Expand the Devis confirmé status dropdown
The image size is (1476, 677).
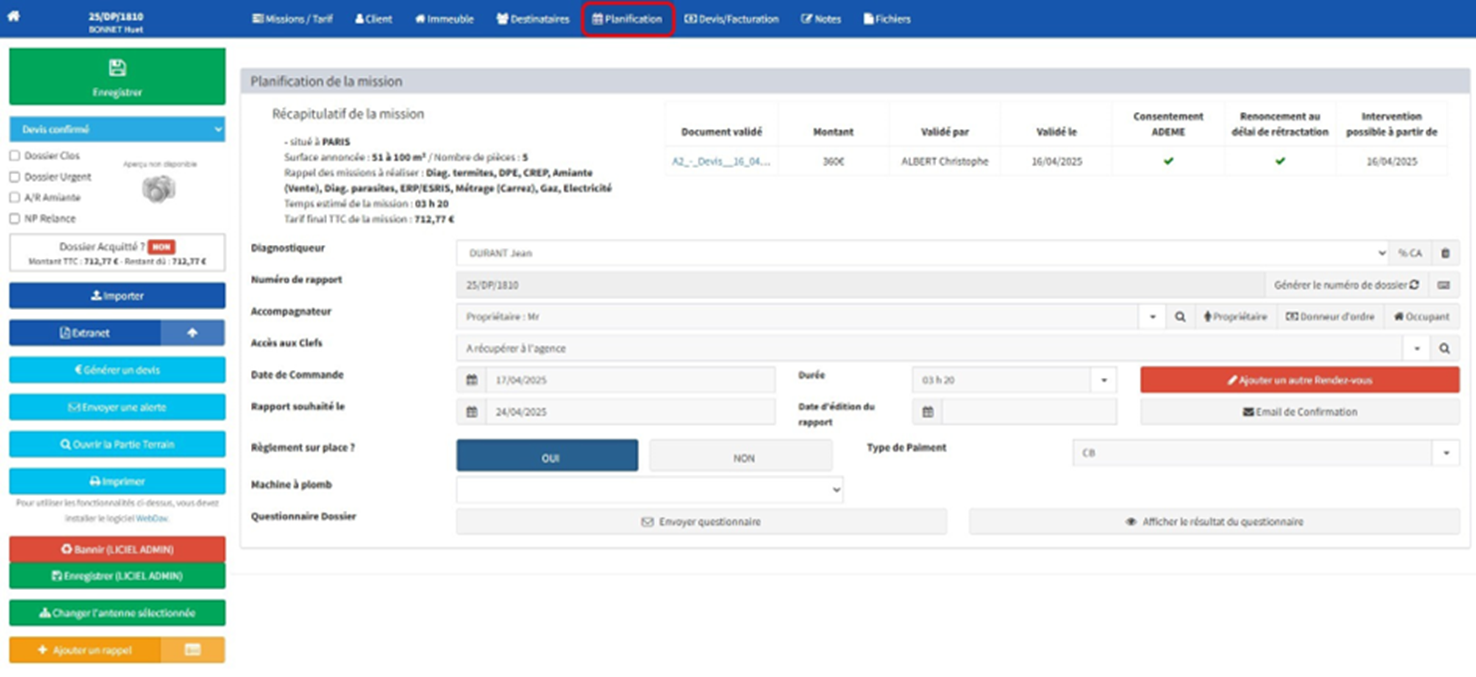(117, 129)
